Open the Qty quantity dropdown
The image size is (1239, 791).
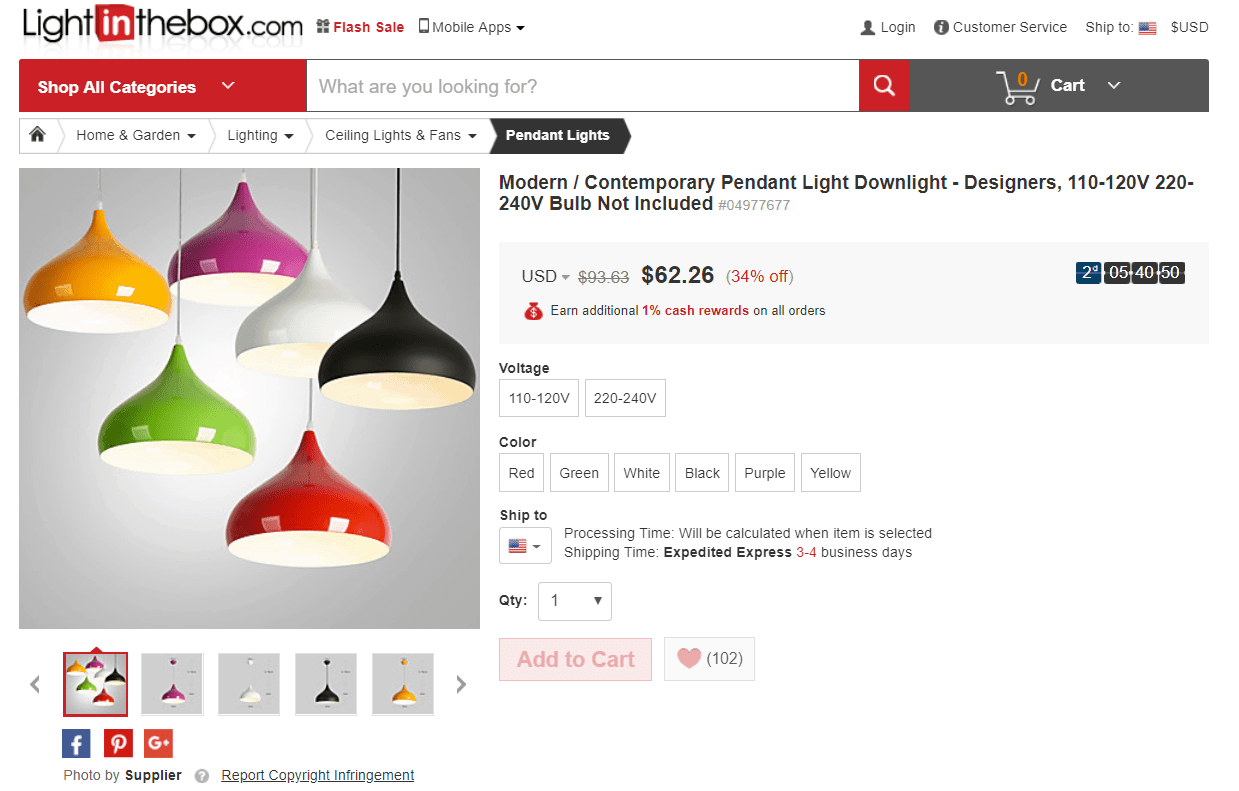(575, 601)
